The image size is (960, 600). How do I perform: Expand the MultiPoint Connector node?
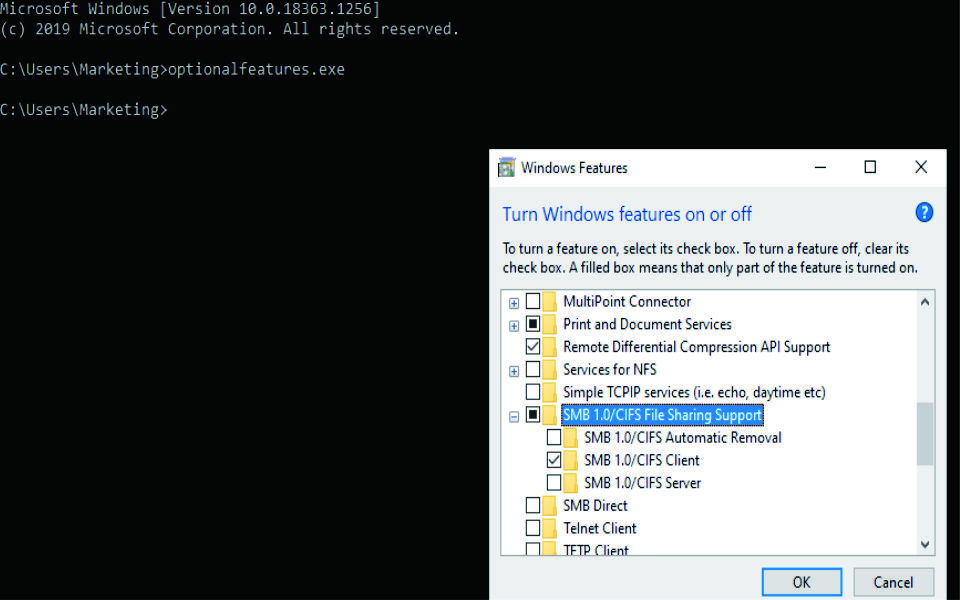(x=514, y=303)
